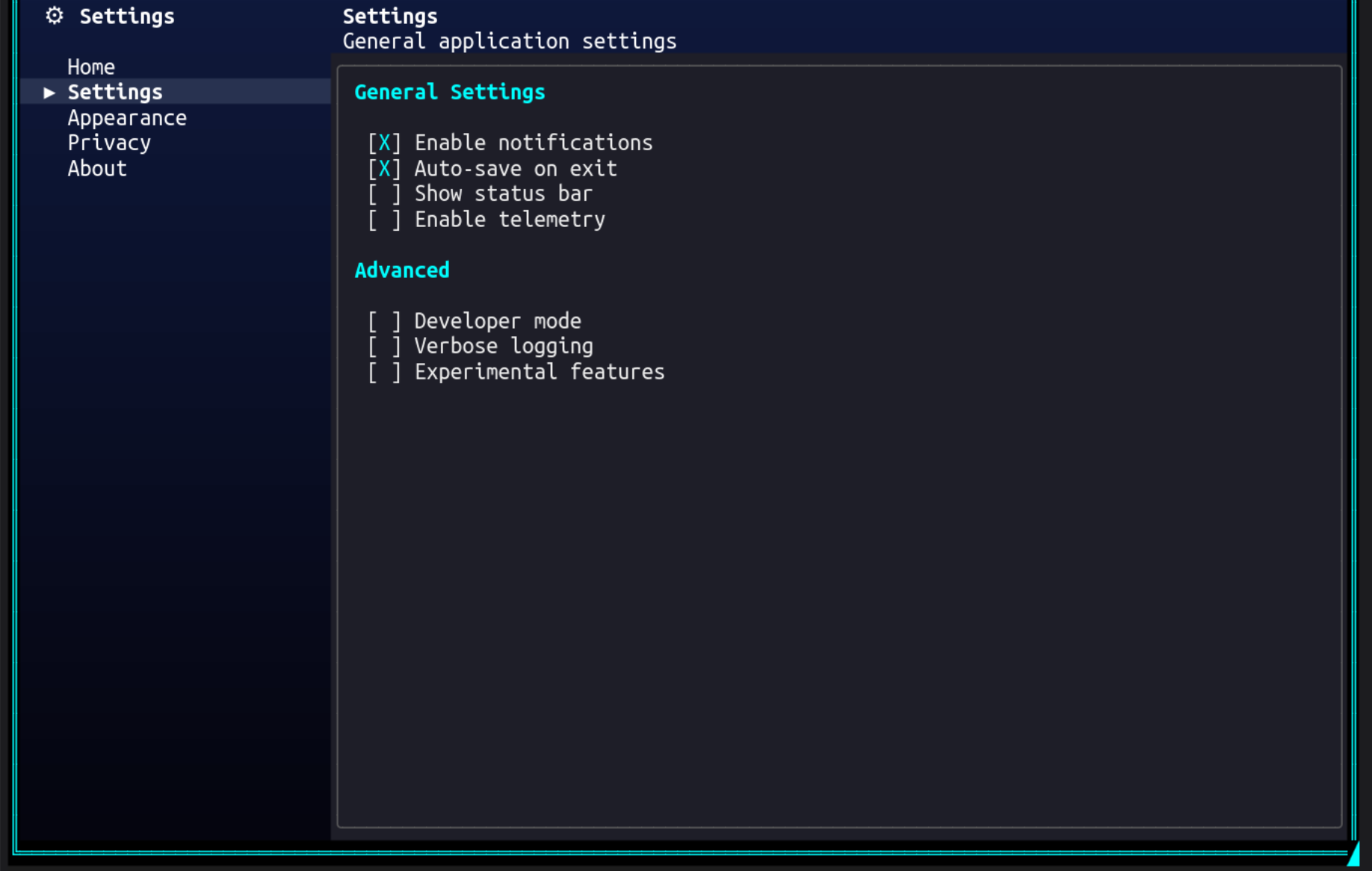This screenshot has height=871, width=1372.
Task: Toggle Verbose logging on
Action: pyautogui.click(x=384, y=347)
